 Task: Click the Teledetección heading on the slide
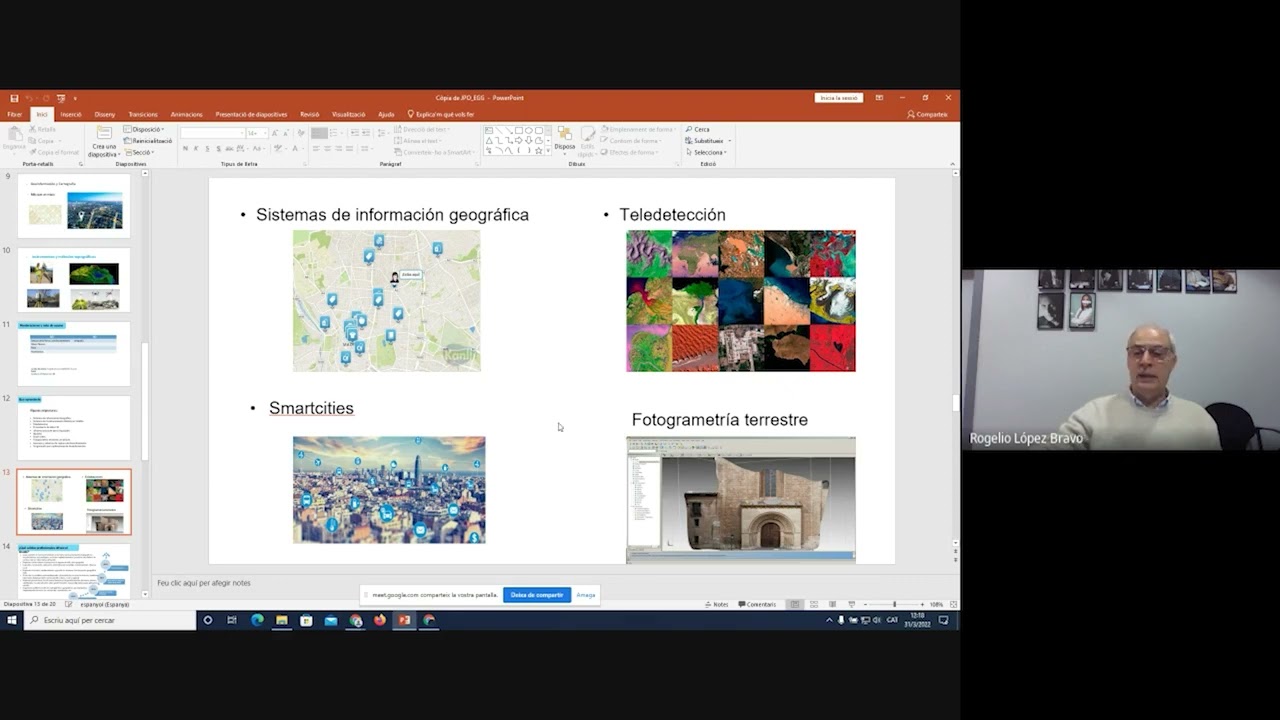pos(672,215)
